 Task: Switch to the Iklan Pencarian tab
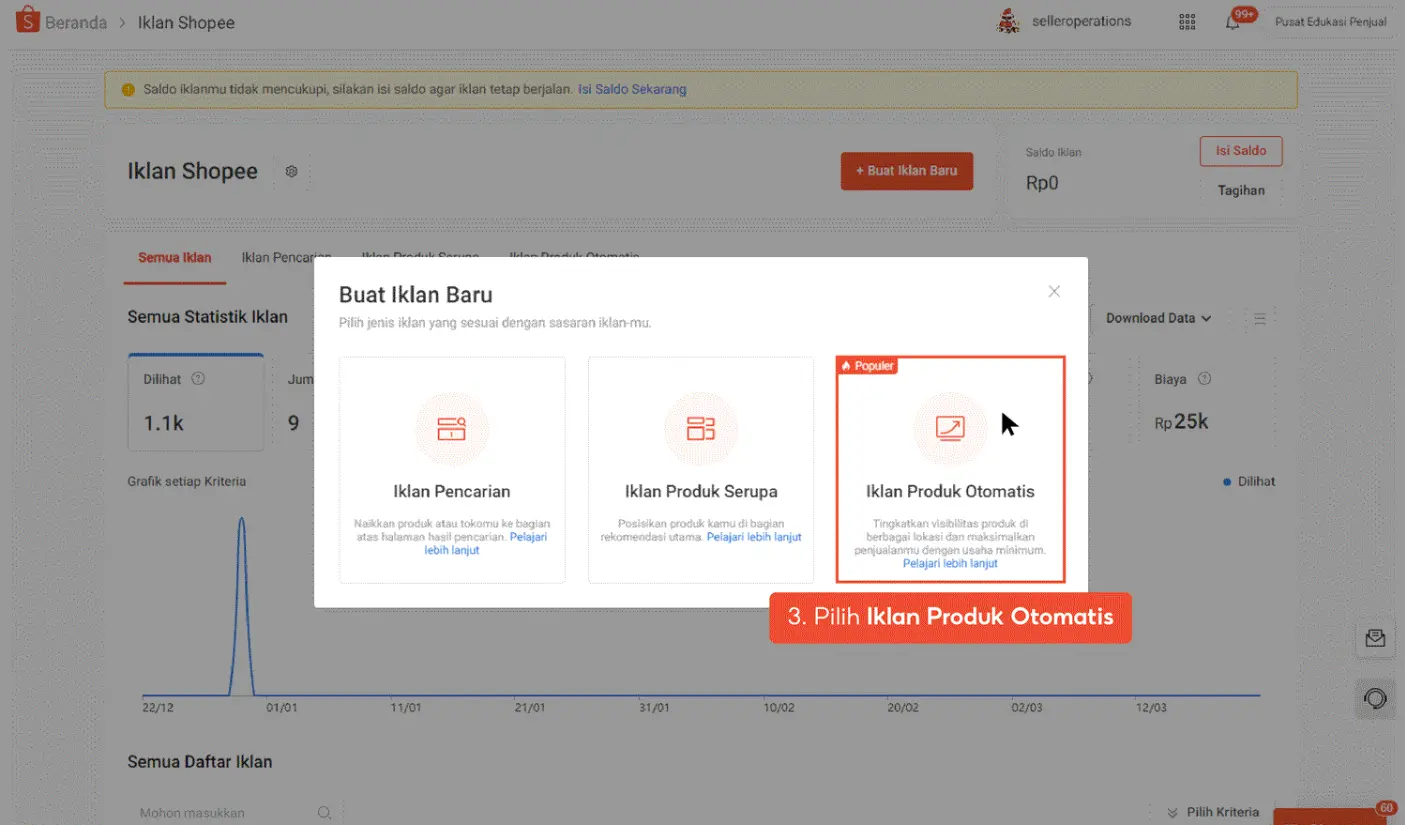point(284,256)
